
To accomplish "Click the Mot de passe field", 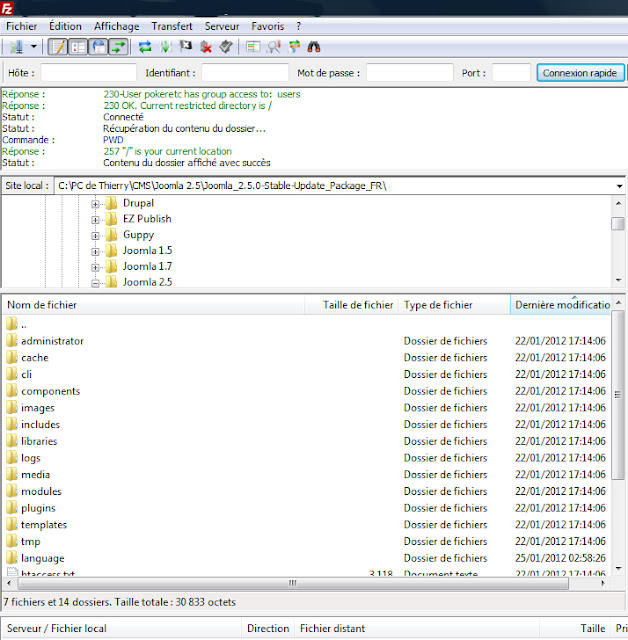I will pyautogui.click(x=410, y=73).
